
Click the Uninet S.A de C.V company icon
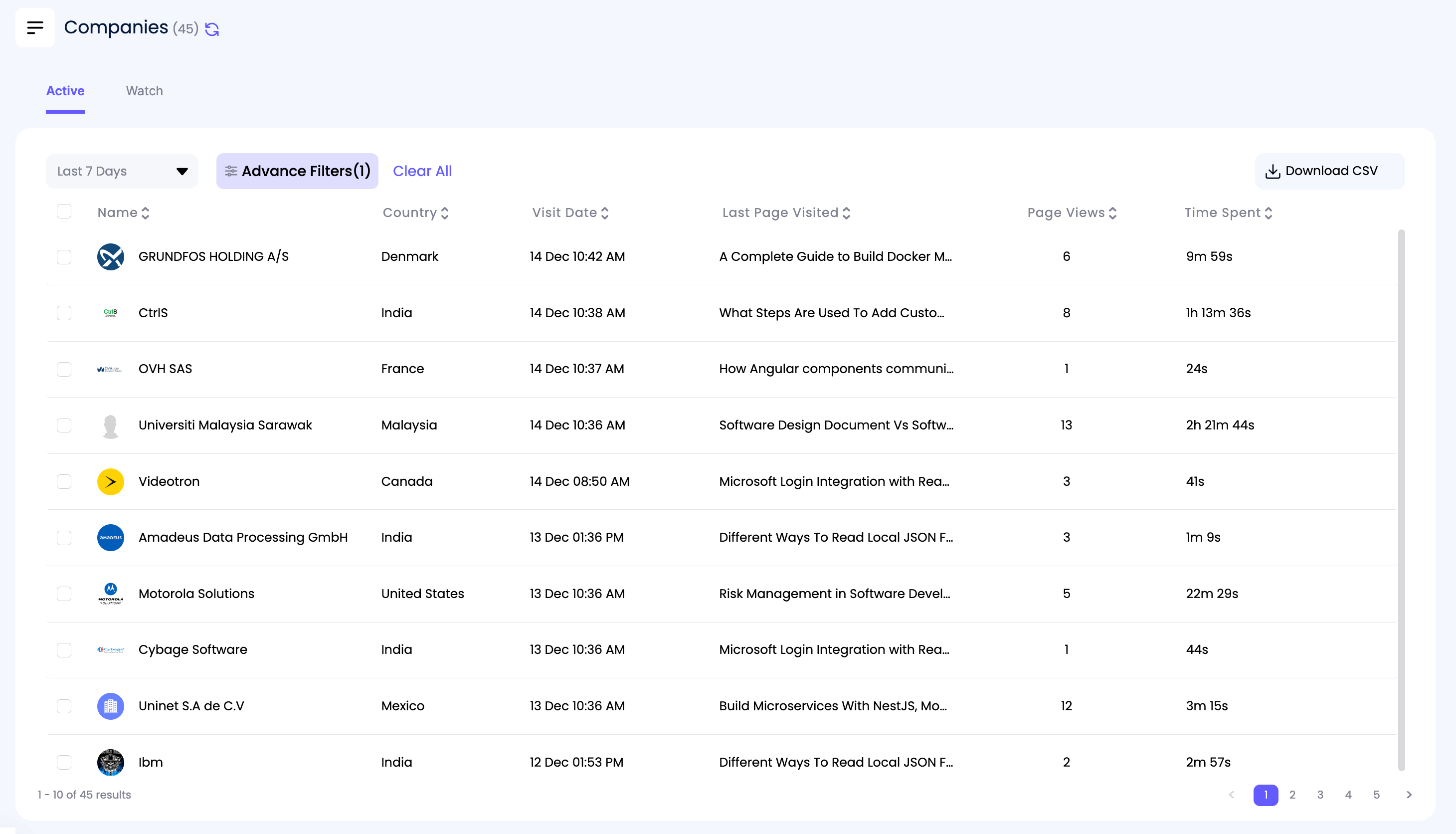(110, 706)
